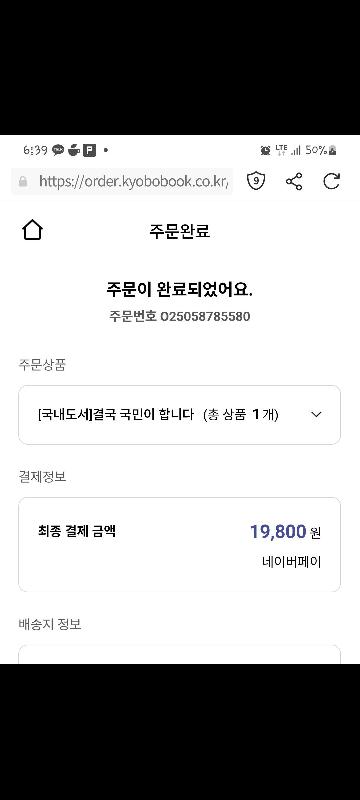Open the 결국 국민이 합니다 order item card
Image resolution: width=360 pixels, height=800 pixels.
point(179,415)
